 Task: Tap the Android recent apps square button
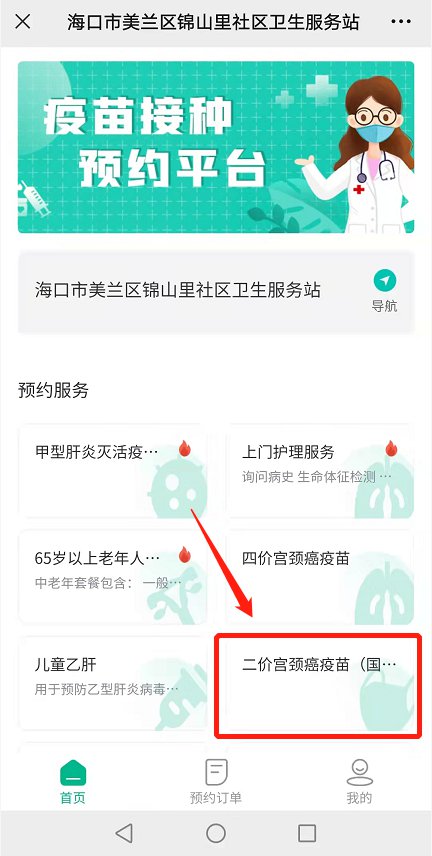click(307, 833)
